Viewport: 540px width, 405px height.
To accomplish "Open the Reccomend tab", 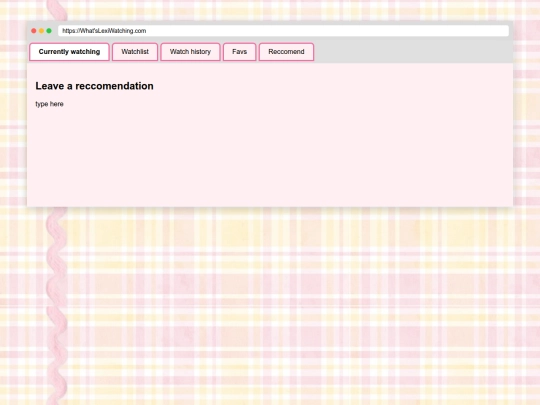I will [x=286, y=52].
